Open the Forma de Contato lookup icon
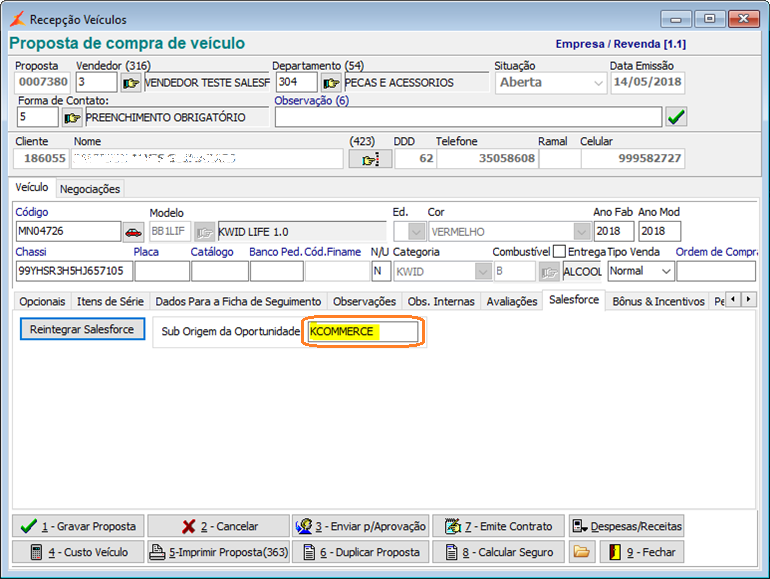Viewport: 770px width, 579px height. coord(72,117)
